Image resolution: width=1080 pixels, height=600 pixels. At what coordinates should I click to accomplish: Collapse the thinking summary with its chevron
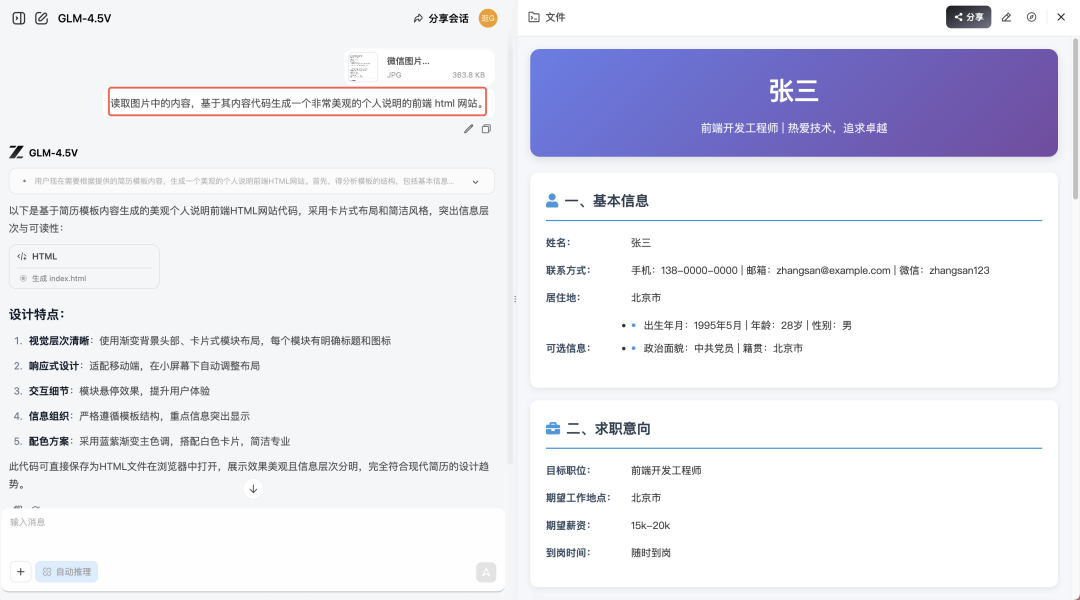click(x=477, y=181)
